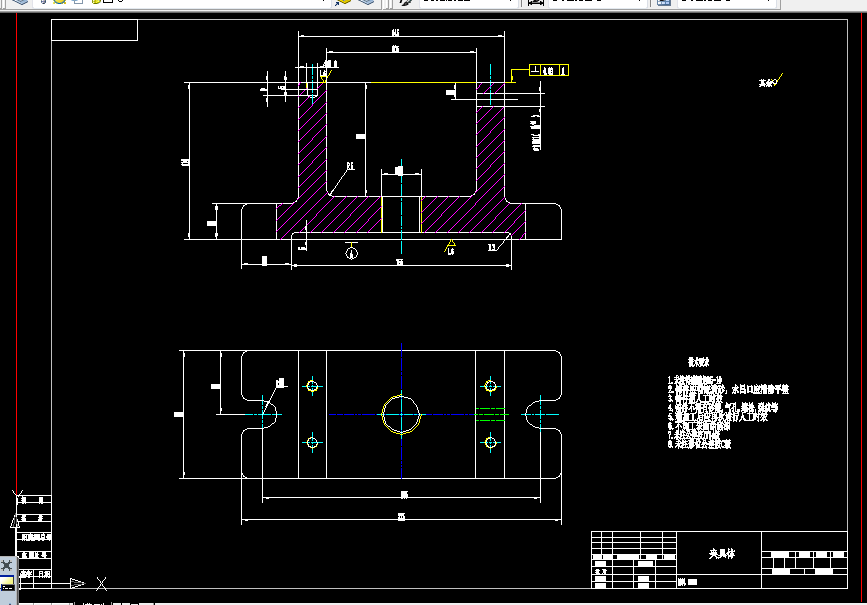Select the R6 fillet dimension label
The height and width of the screenshot is (605, 867).
click(350, 166)
